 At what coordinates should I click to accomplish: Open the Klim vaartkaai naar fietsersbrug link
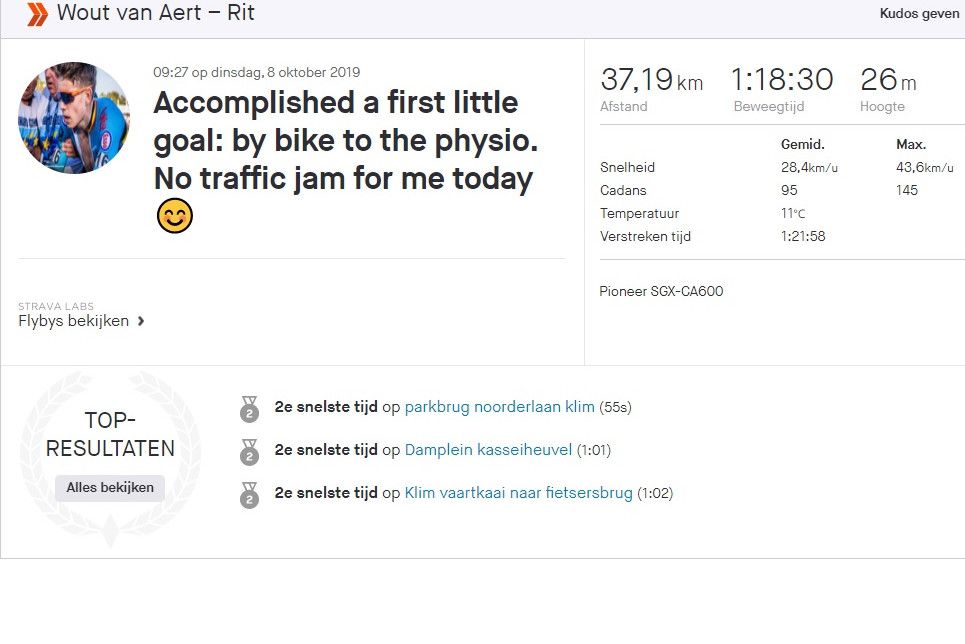point(517,494)
